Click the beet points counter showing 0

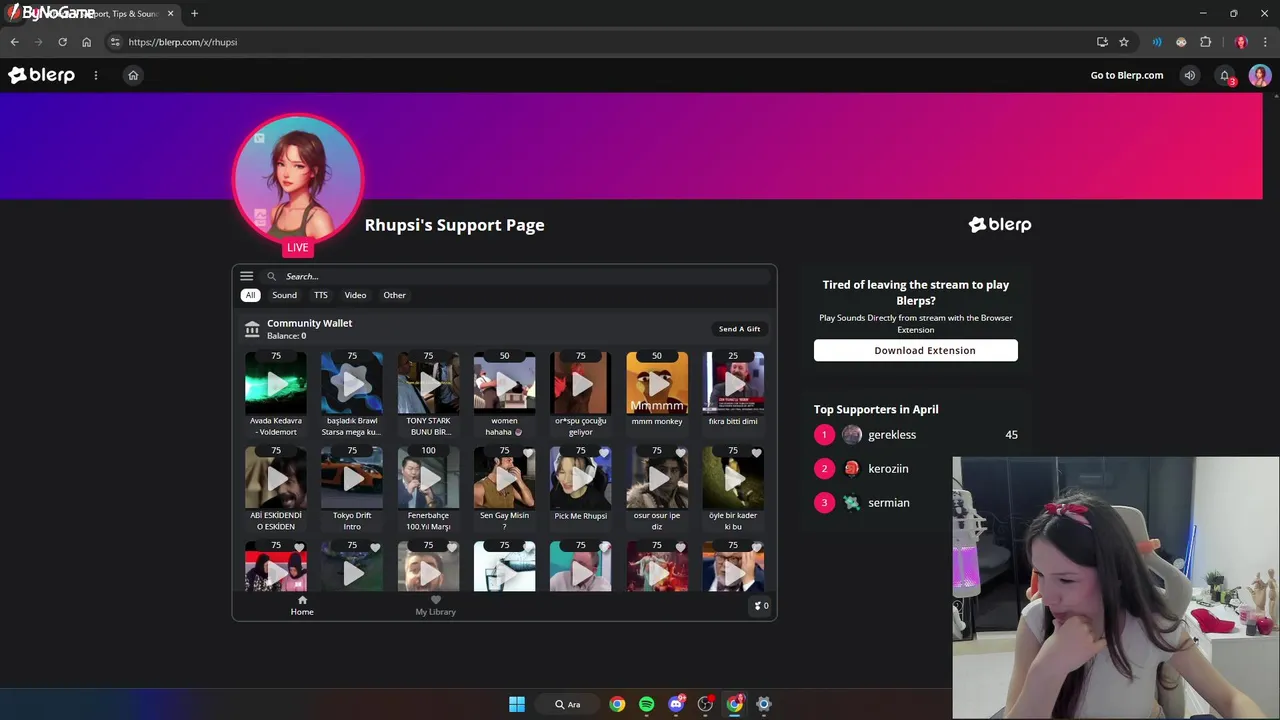(761, 606)
